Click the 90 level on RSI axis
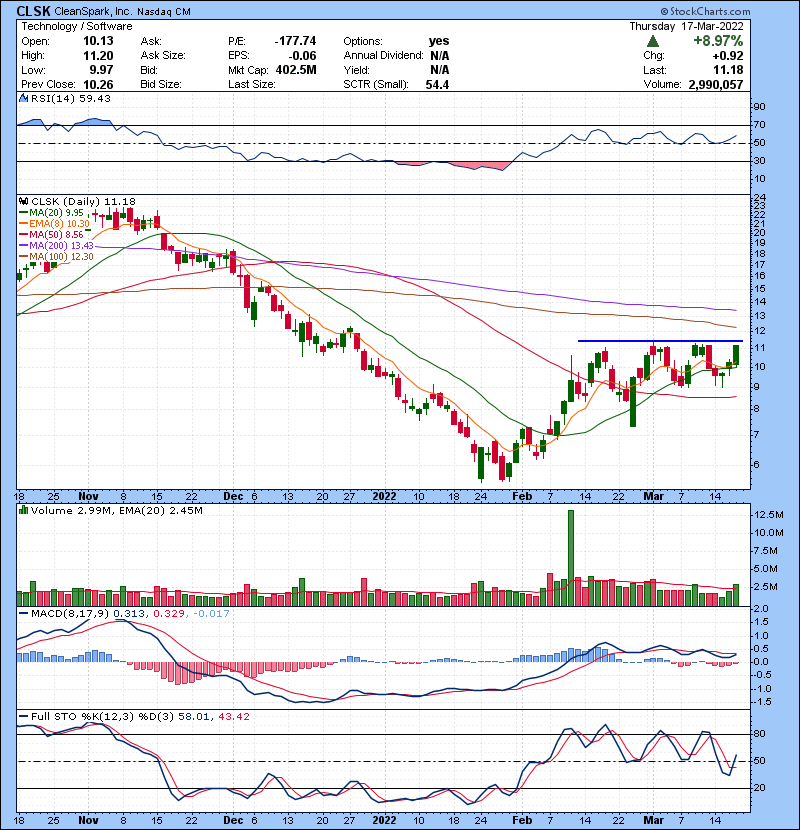This screenshot has height=830, width=800. [x=760, y=107]
